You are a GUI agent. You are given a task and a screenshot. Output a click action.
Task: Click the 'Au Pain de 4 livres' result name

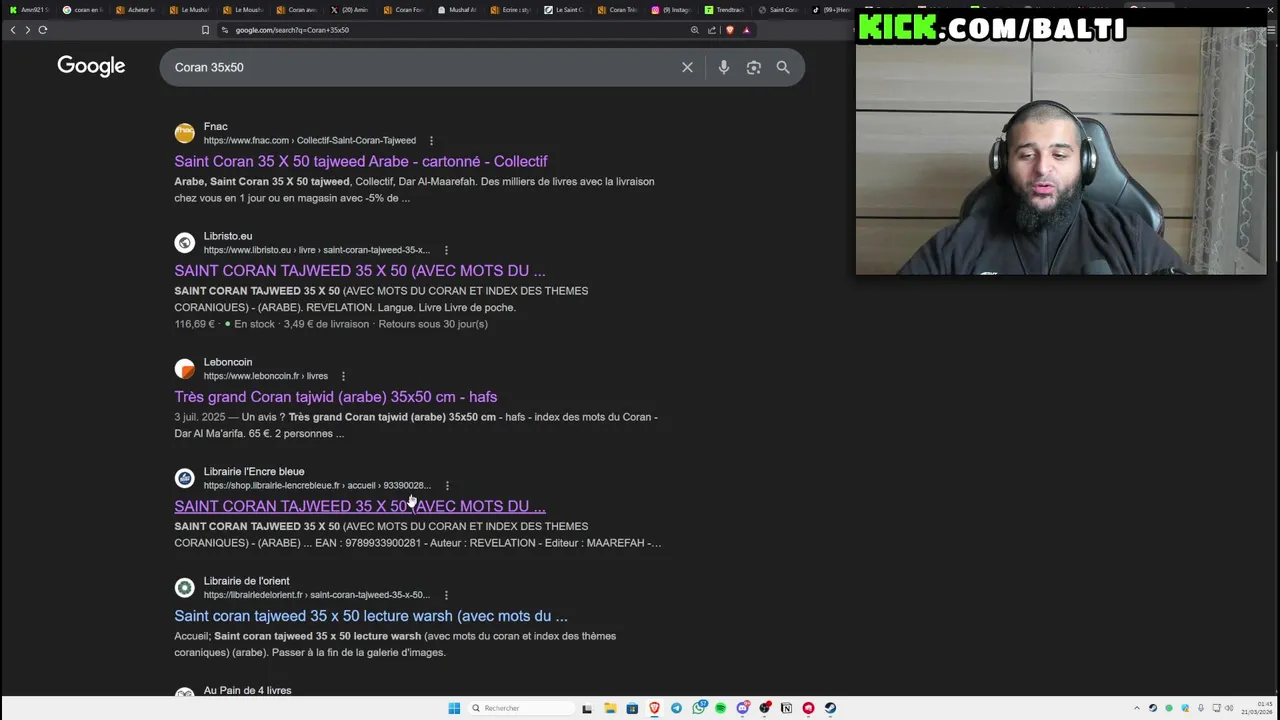(x=247, y=691)
